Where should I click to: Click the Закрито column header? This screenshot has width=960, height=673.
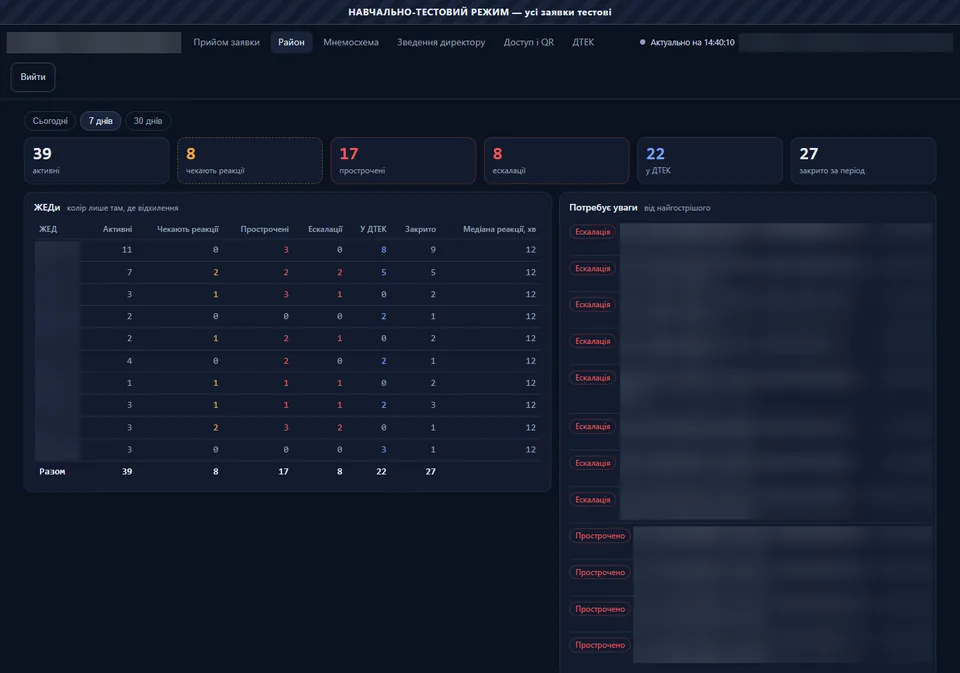click(x=421, y=229)
